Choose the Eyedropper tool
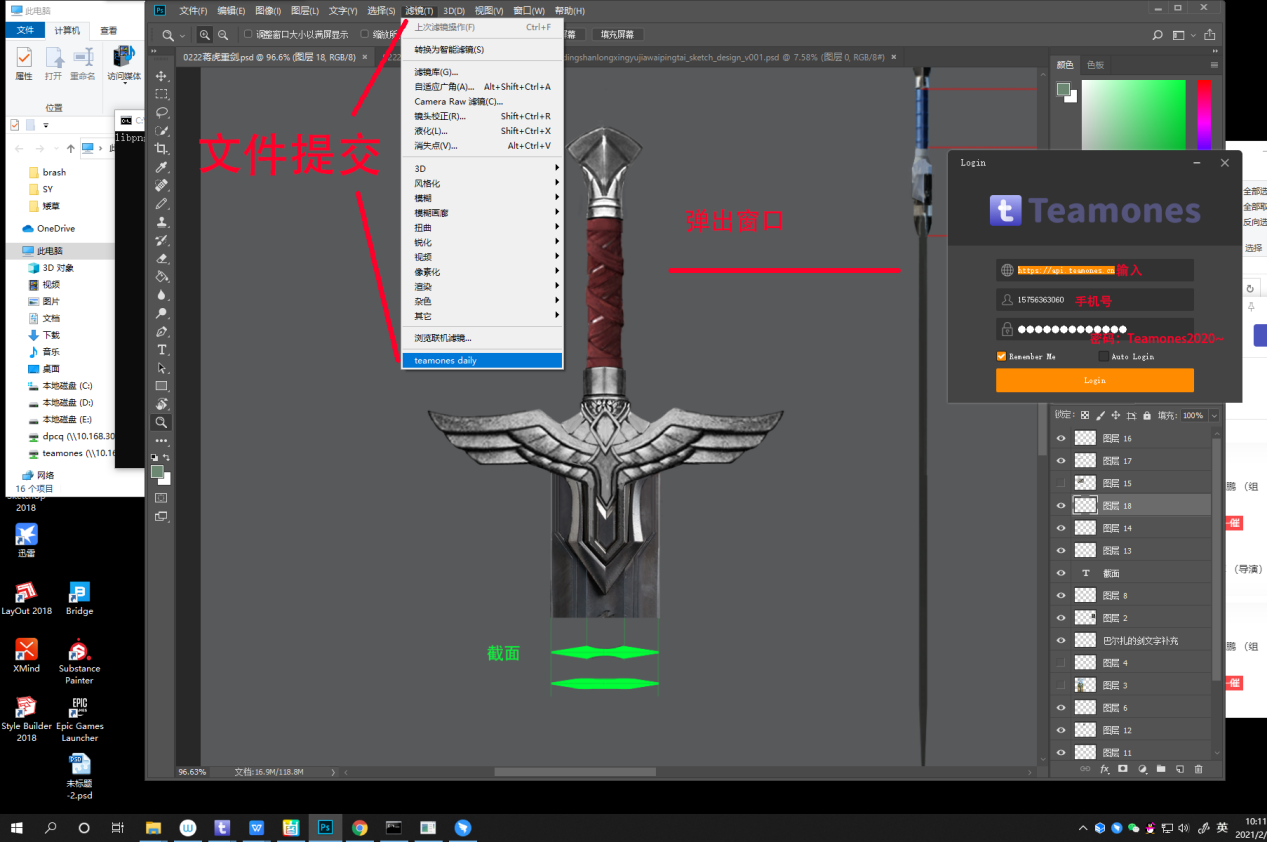Viewport: 1267px width, 842px height. (x=161, y=167)
